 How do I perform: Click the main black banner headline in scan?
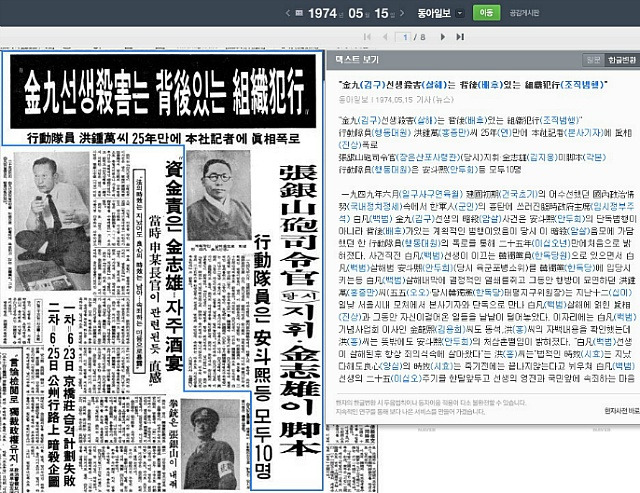tap(163, 91)
